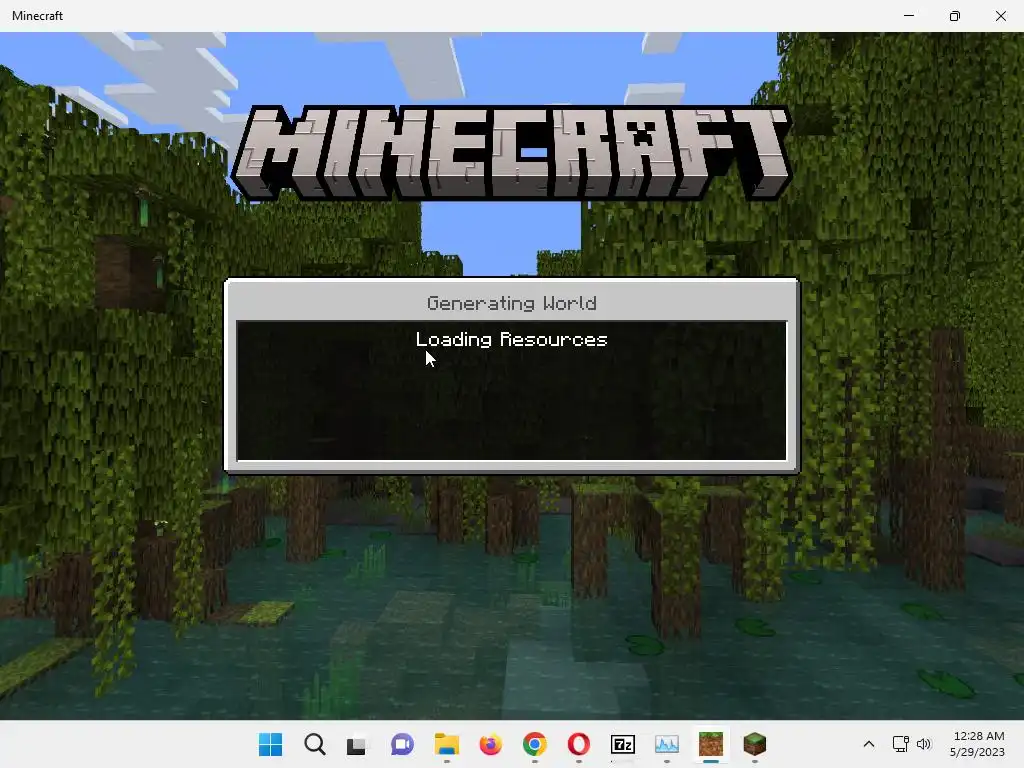Open the 7-Zip app in the taskbar
The height and width of the screenshot is (768, 1024).
click(x=622, y=744)
